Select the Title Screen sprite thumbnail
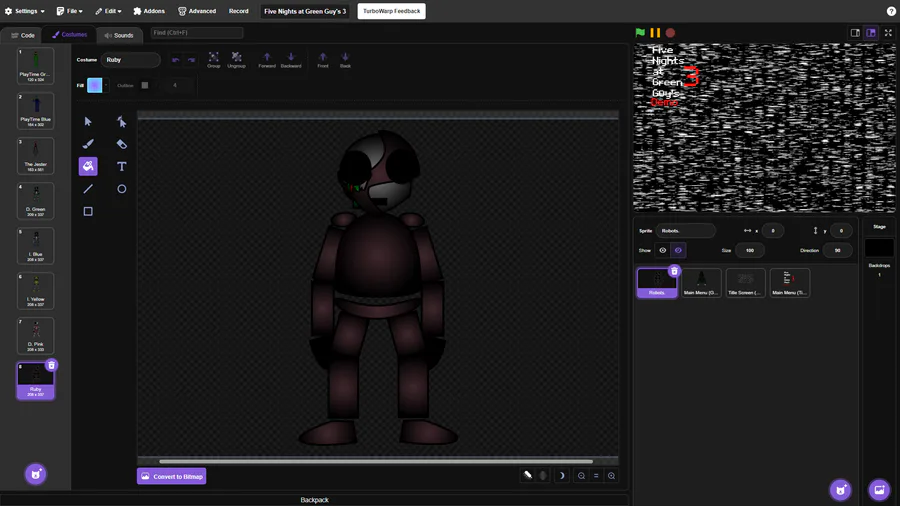The width and height of the screenshot is (900, 506). tap(745, 282)
